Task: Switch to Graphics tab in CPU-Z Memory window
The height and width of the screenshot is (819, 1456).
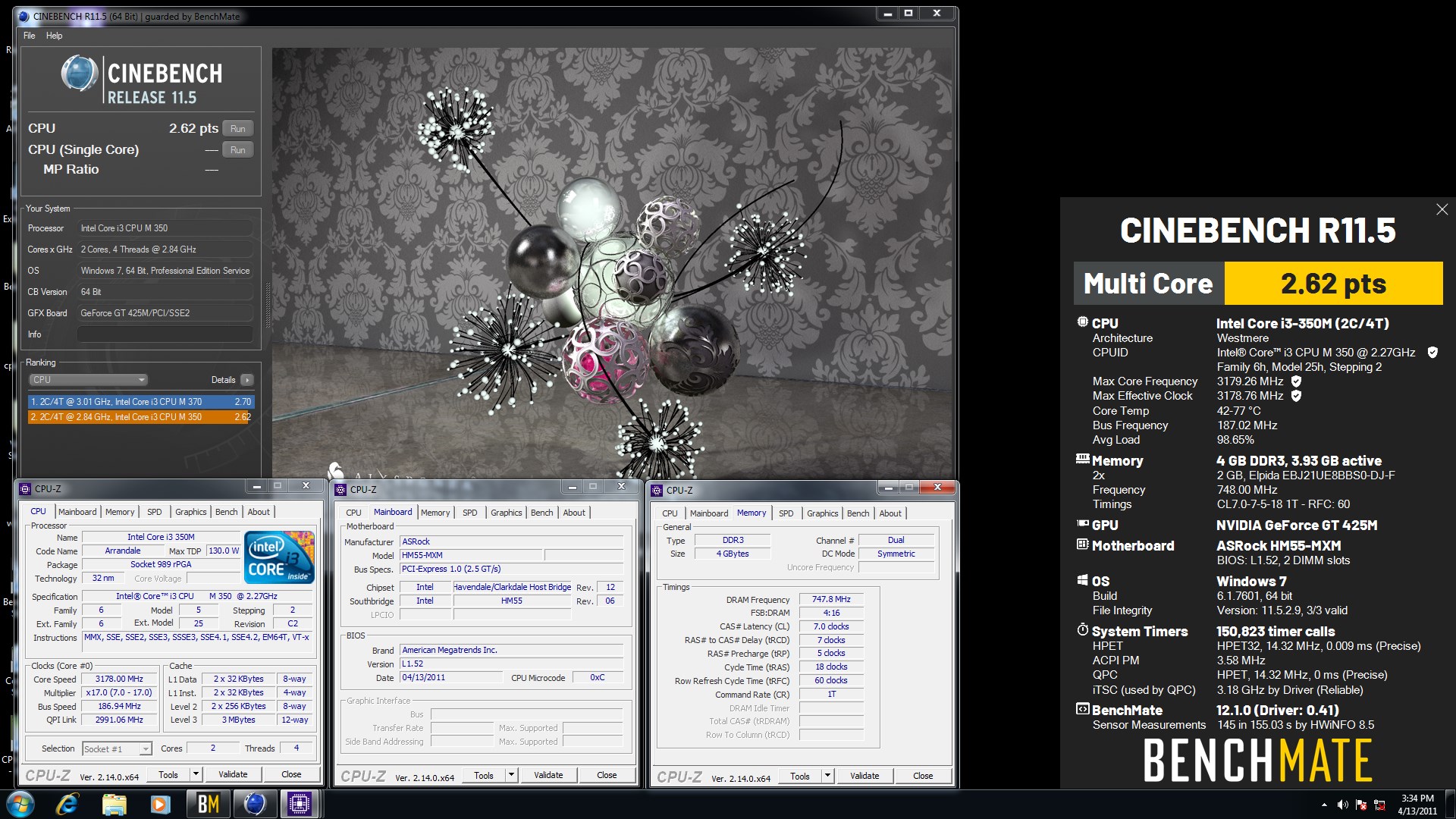Action: 822,513
